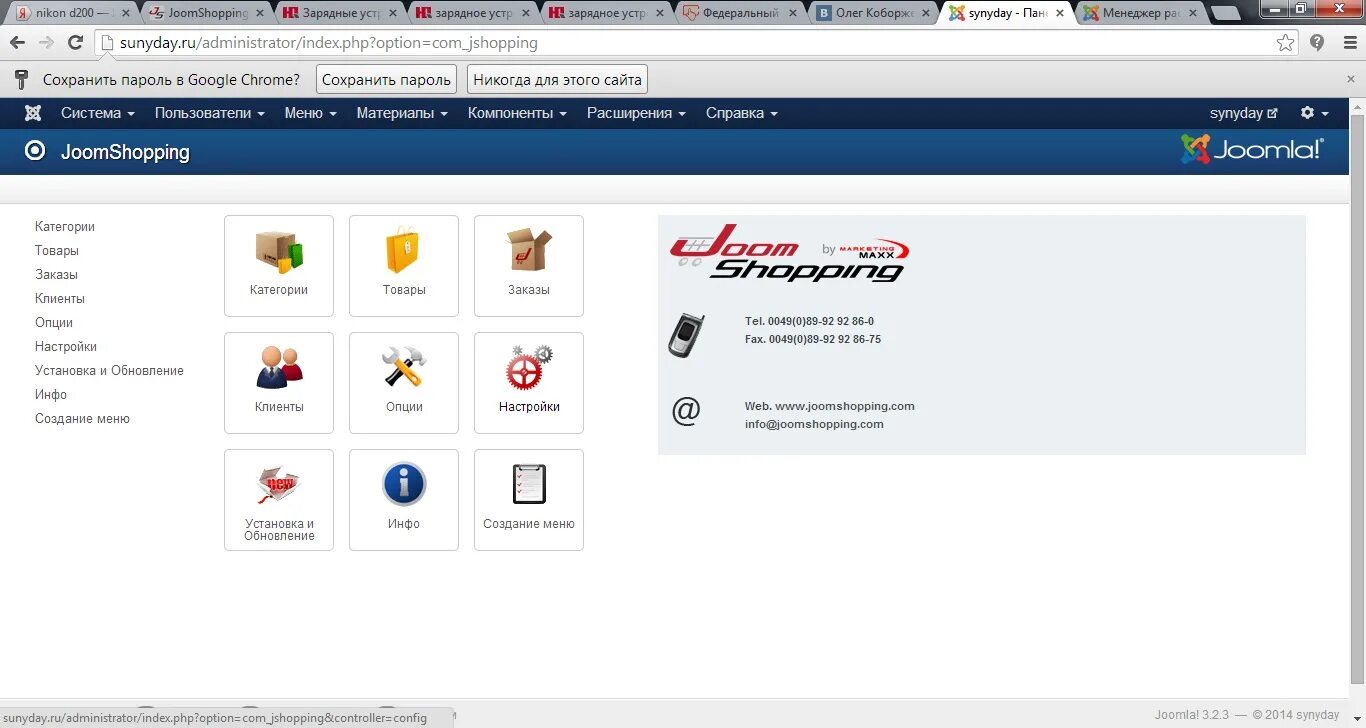
Task: Reload the page with refresh icon
Action: [75, 43]
